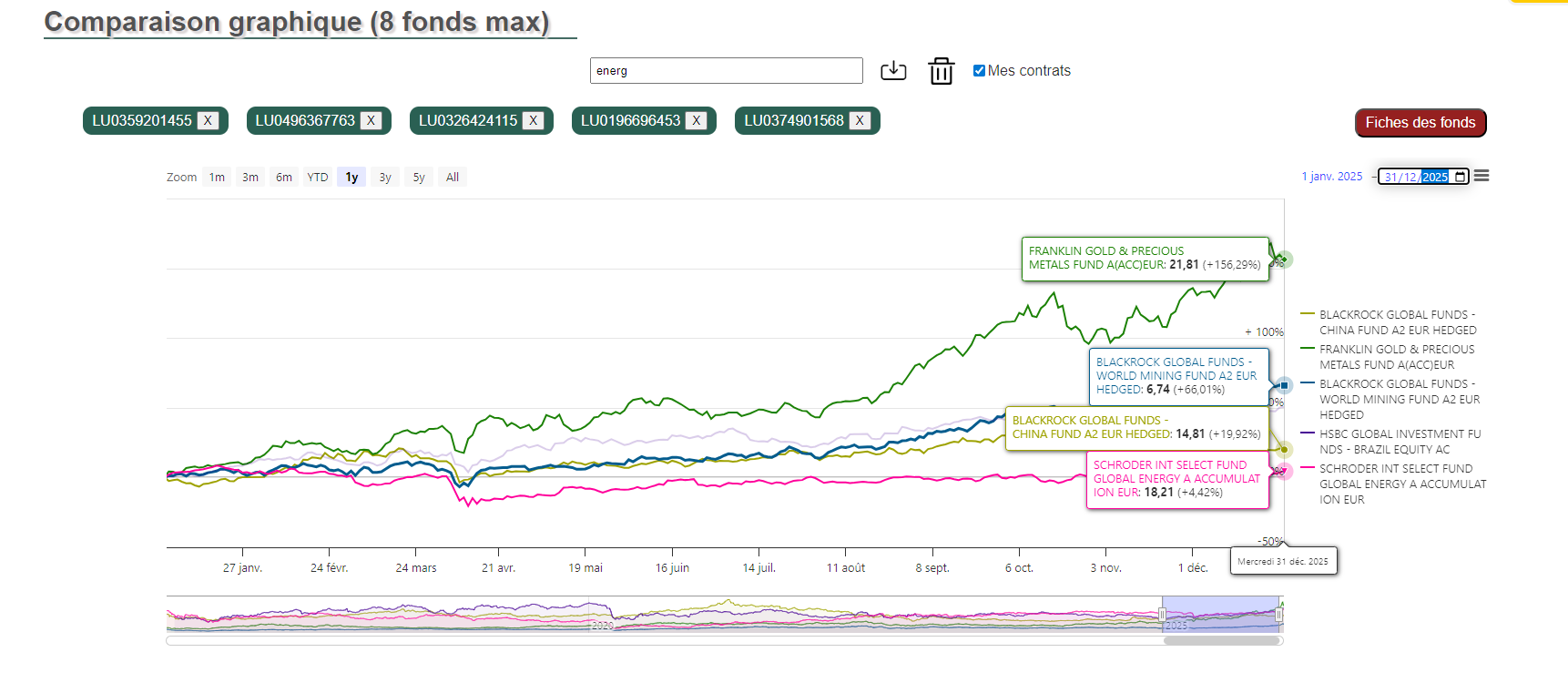
Task: Remove fund LU0326424115 via X icon
Action: click(534, 121)
